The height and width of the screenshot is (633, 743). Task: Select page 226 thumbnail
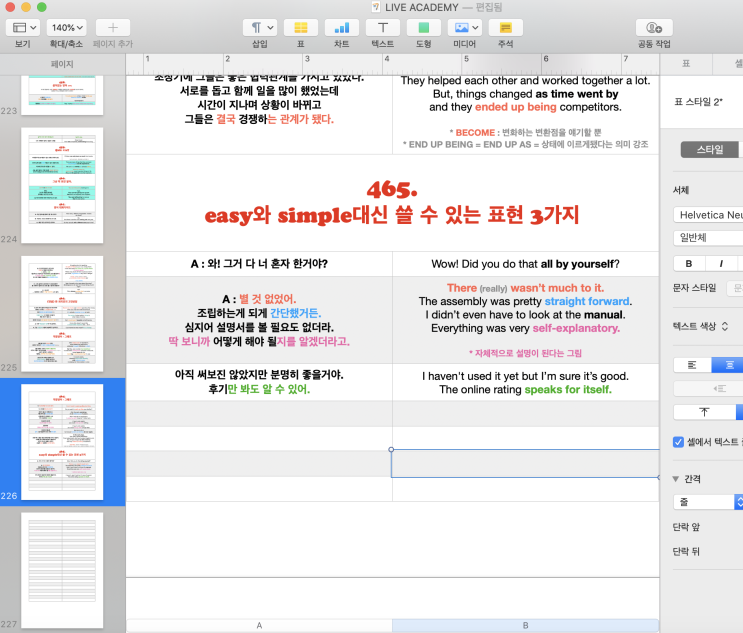(62, 442)
